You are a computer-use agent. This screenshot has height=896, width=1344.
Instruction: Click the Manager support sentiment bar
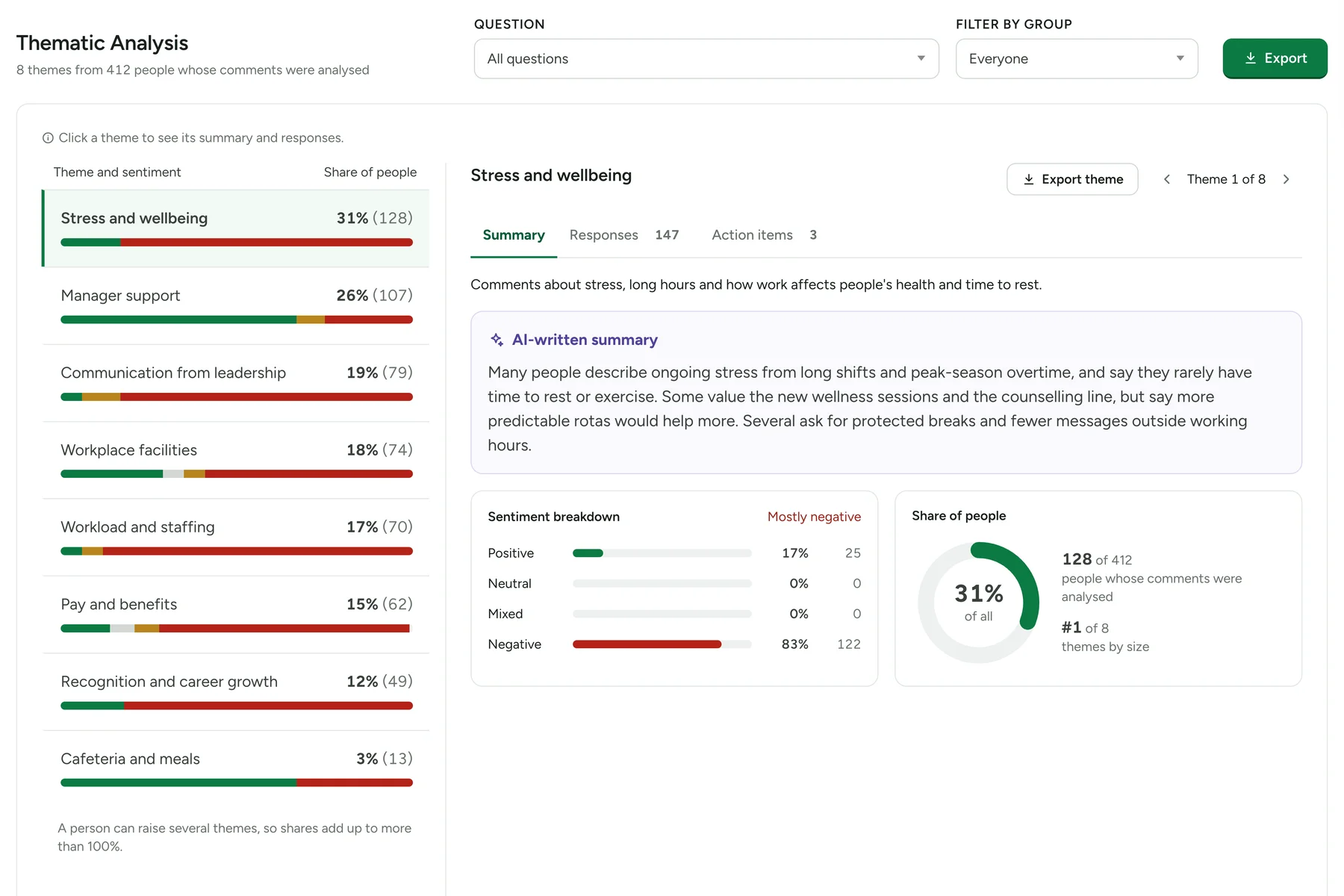click(237, 320)
